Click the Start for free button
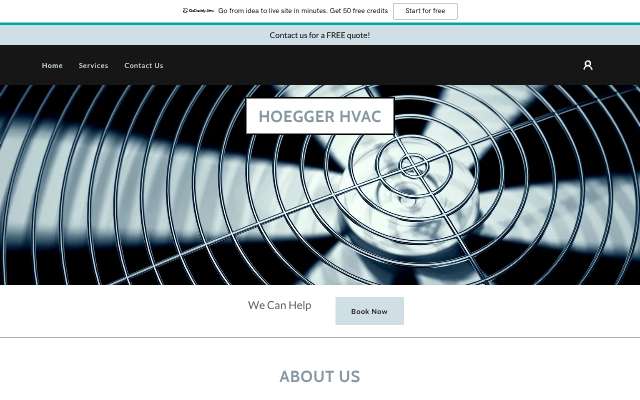The width and height of the screenshot is (640, 400). click(425, 11)
